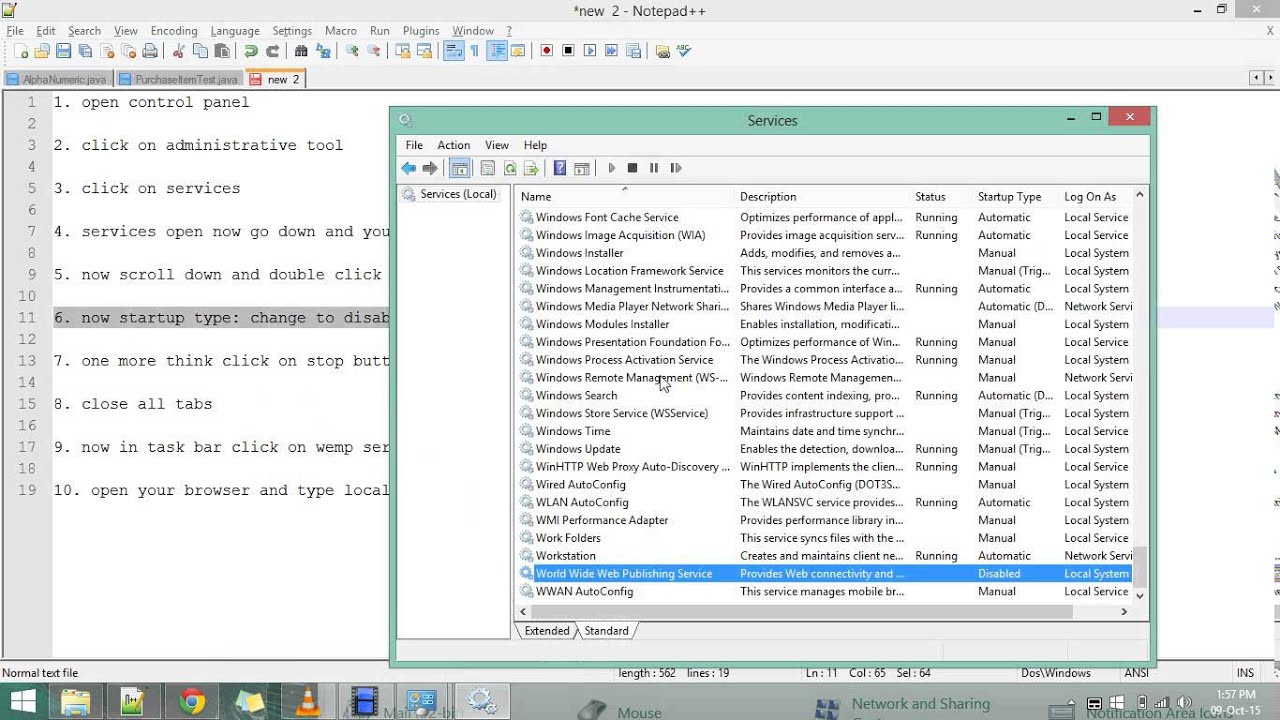Viewport: 1280px width, 720px height.
Task: Select Windows Search service row
Action: 826,396
